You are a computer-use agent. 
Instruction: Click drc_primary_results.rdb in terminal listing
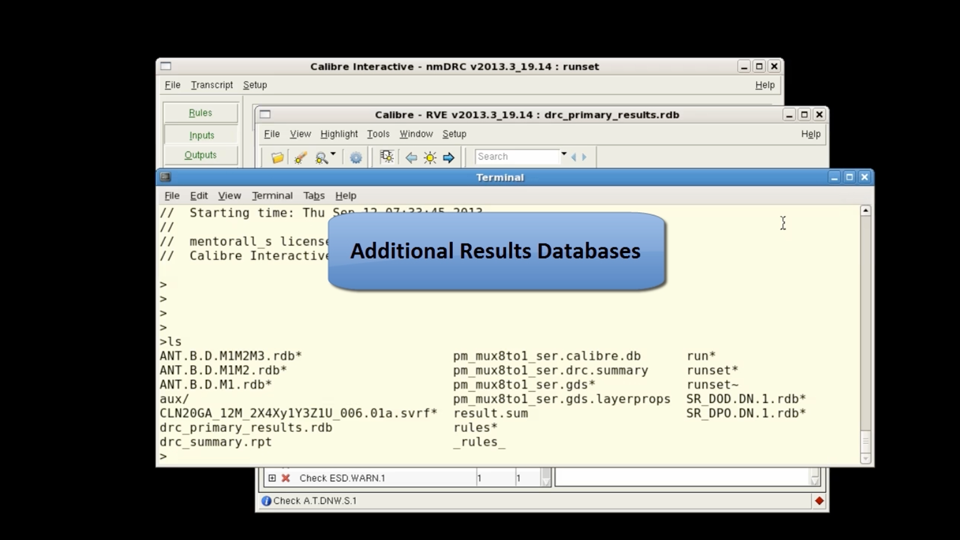(x=246, y=428)
